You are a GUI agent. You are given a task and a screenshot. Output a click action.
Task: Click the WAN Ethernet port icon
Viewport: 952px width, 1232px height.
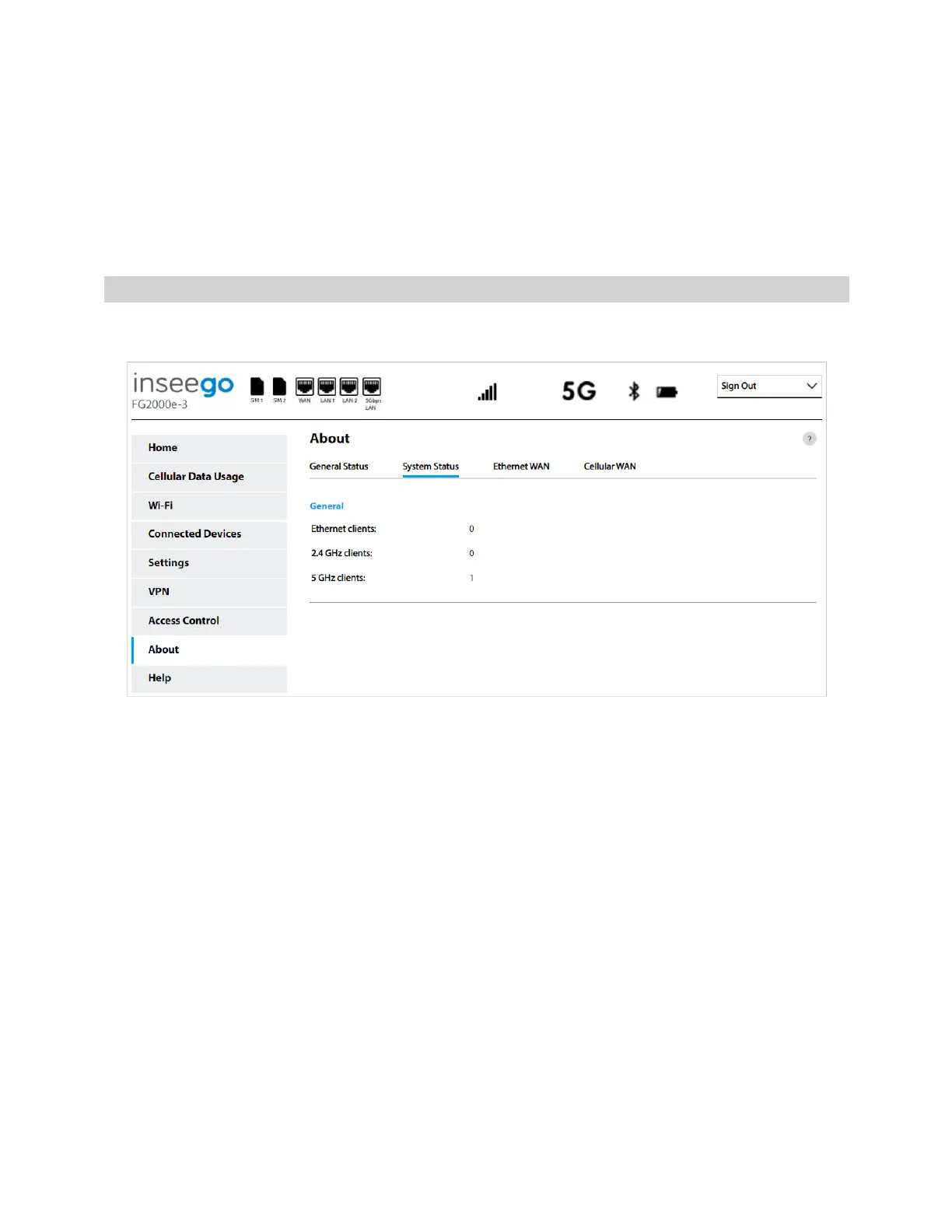click(x=305, y=387)
